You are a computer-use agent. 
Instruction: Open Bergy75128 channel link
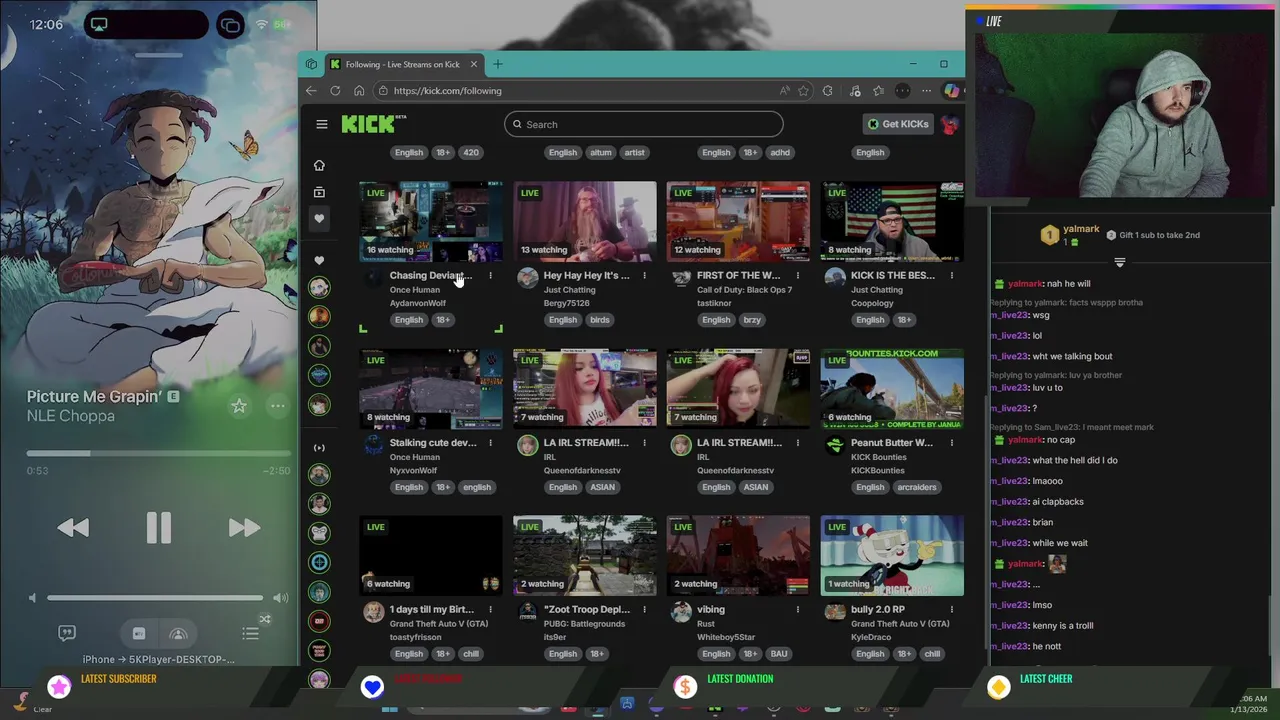pos(566,303)
